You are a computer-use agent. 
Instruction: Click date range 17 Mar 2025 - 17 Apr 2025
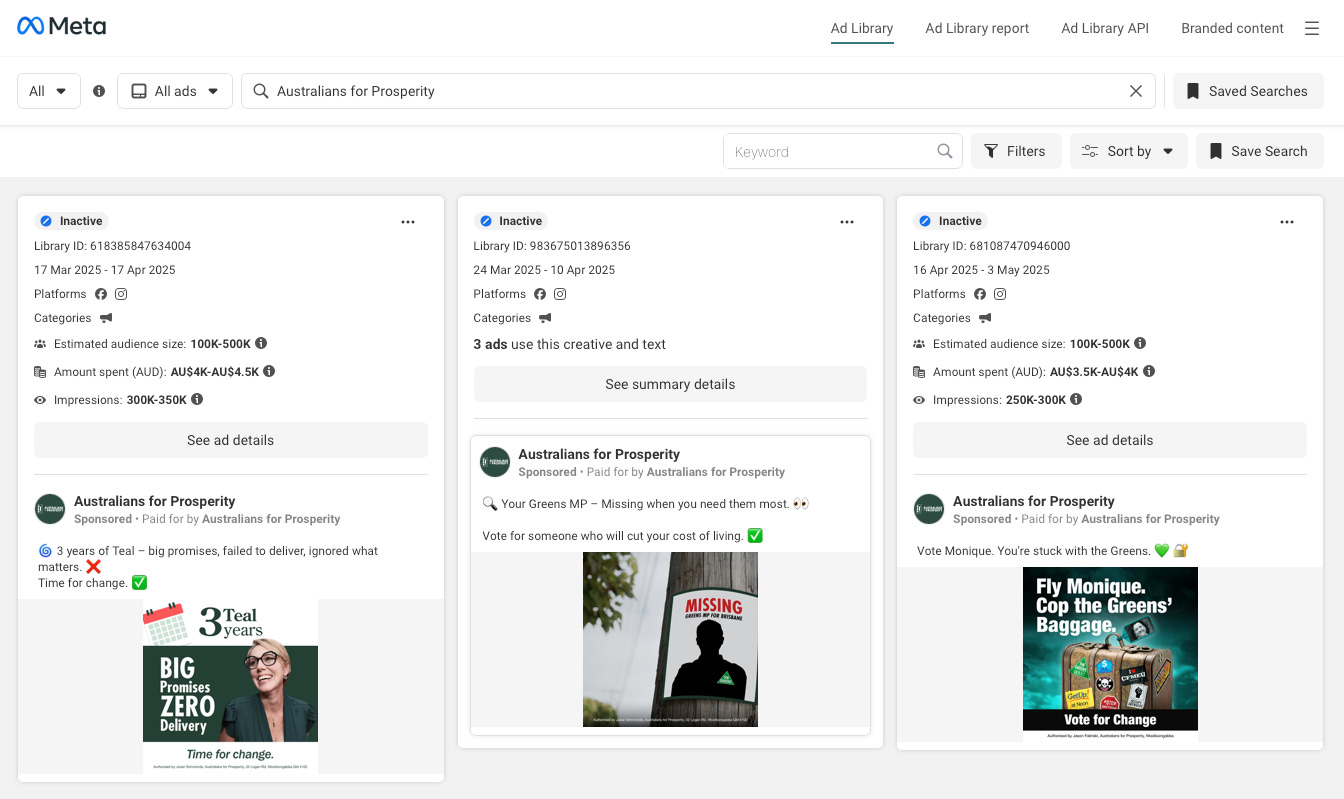click(x=105, y=270)
